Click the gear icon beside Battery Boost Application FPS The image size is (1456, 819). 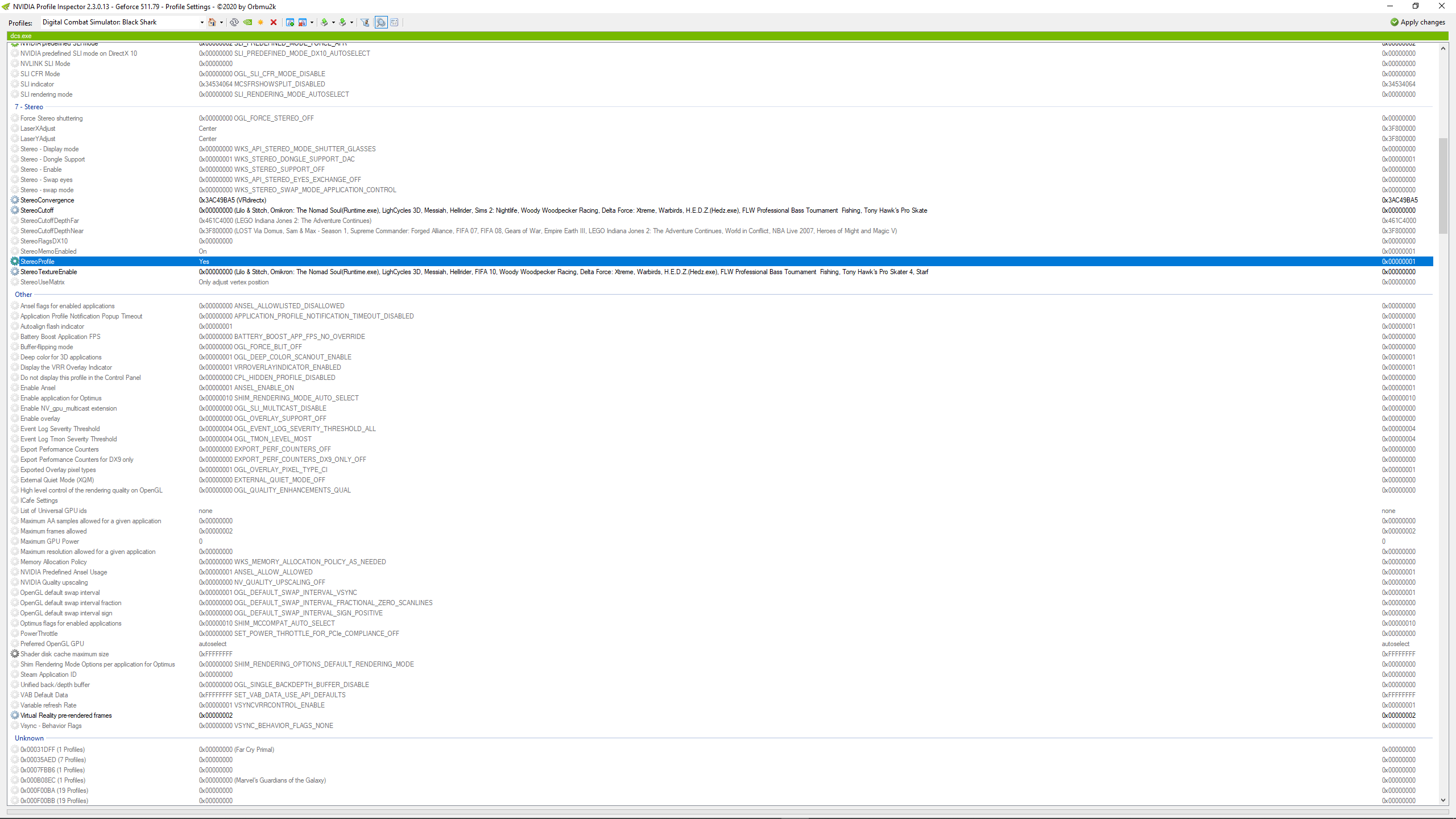tap(15, 337)
